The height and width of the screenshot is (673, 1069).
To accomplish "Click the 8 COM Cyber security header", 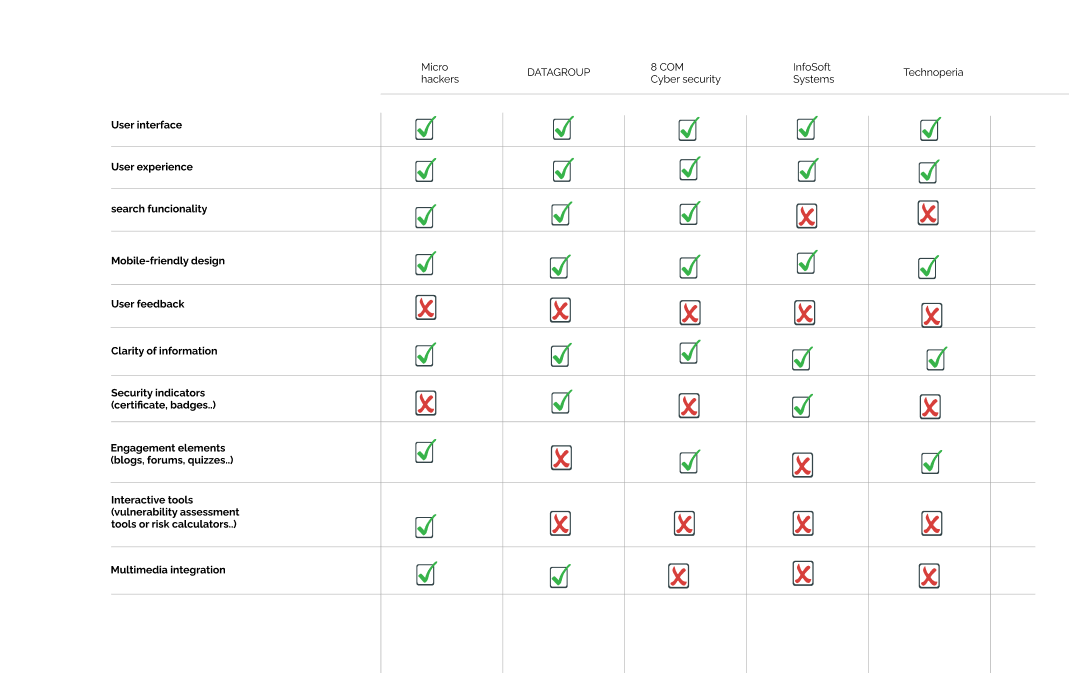I will click(685, 73).
